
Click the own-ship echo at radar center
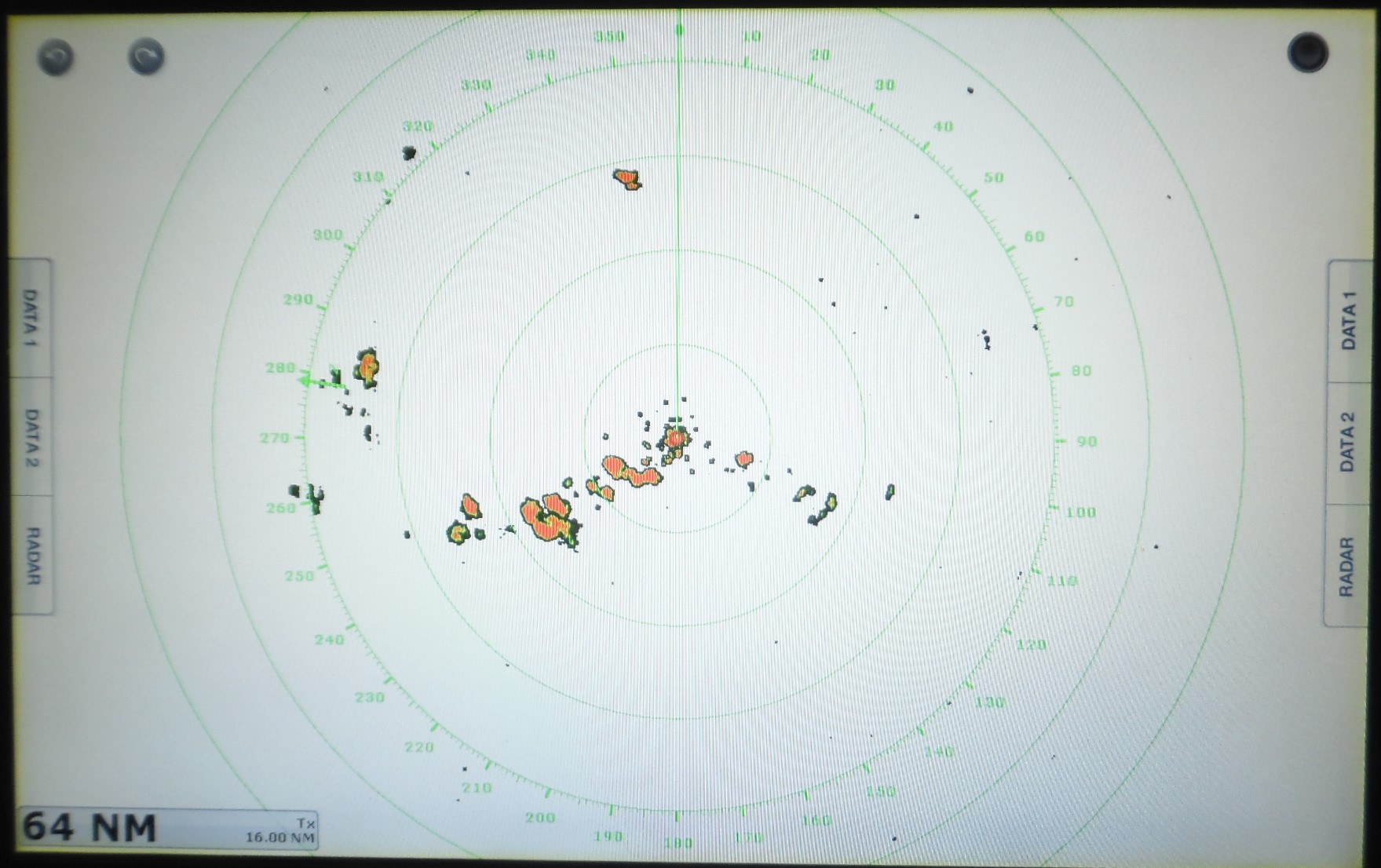[676, 437]
